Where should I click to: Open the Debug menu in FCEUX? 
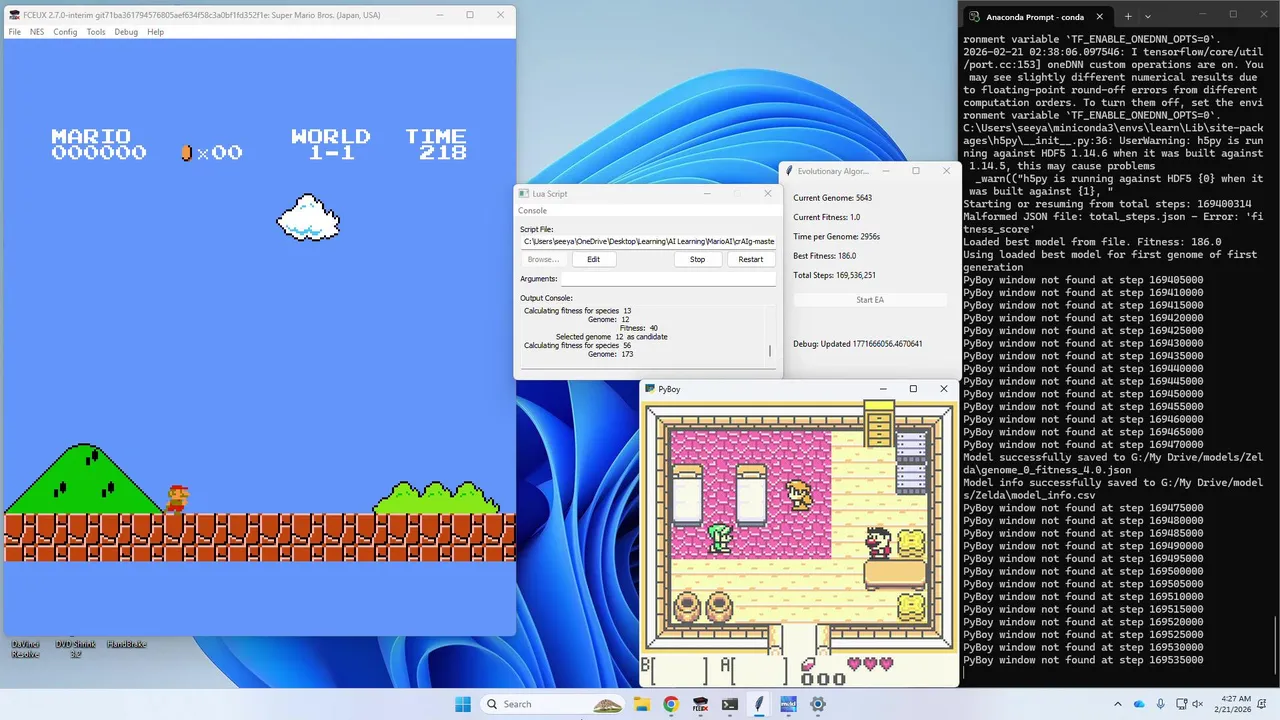pyautogui.click(x=126, y=32)
